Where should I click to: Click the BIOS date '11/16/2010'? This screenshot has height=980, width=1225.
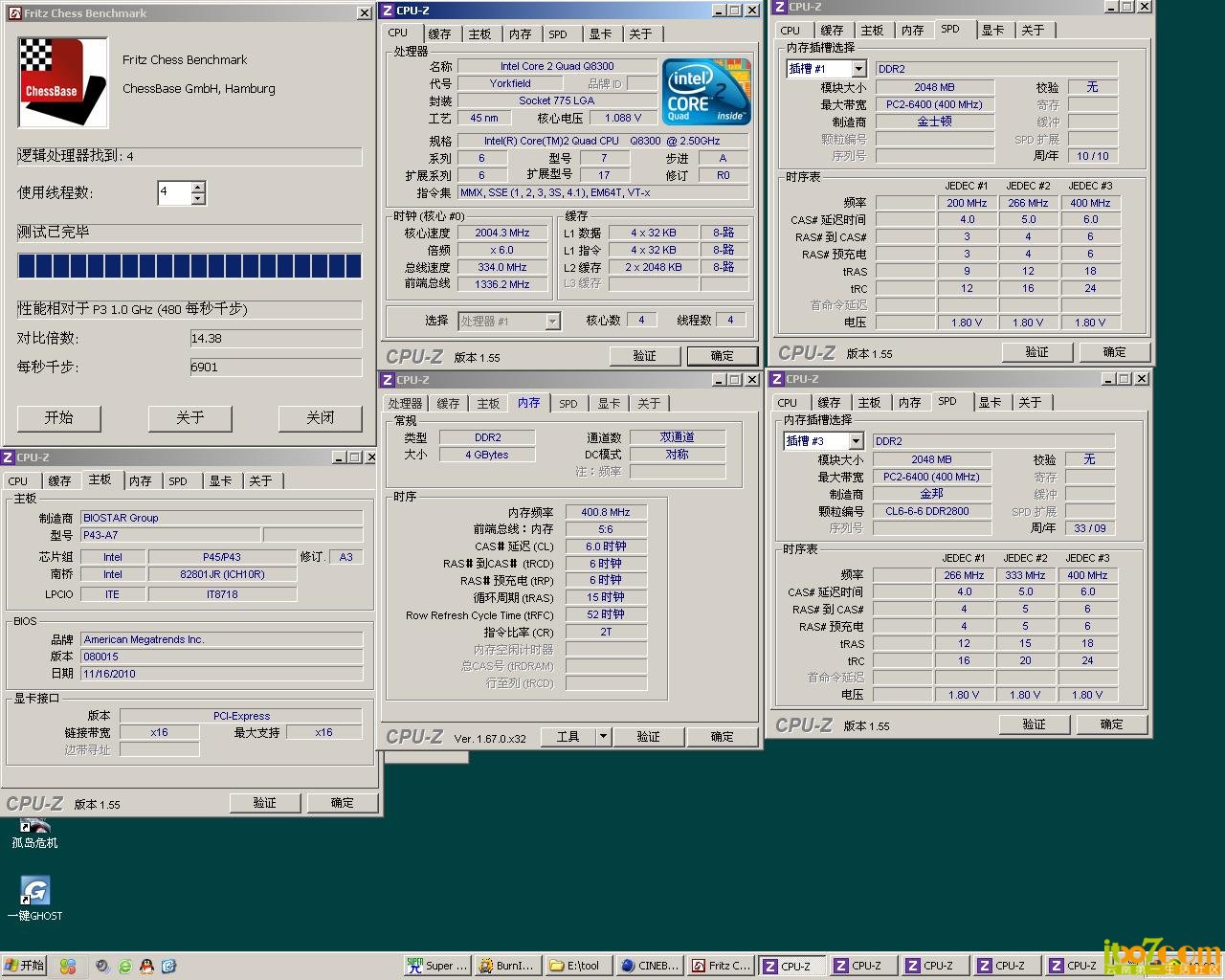coord(222,674)
